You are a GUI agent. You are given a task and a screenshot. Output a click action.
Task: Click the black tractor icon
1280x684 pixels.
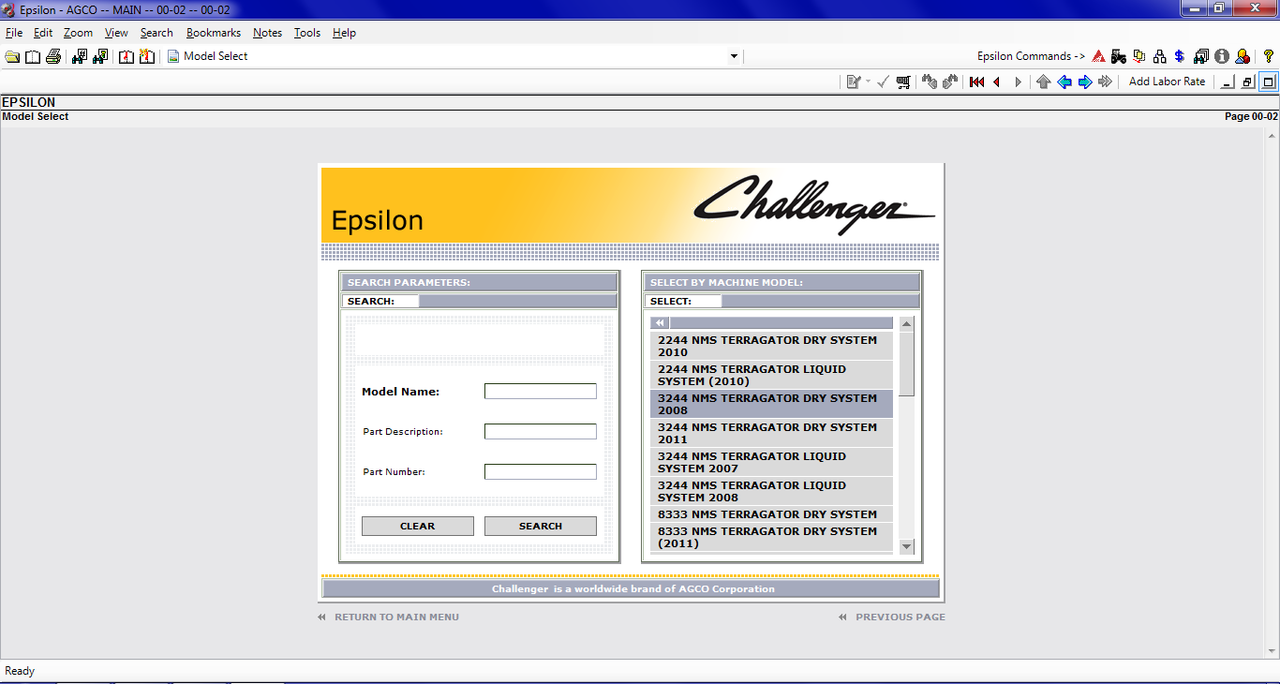(1118, 57)
